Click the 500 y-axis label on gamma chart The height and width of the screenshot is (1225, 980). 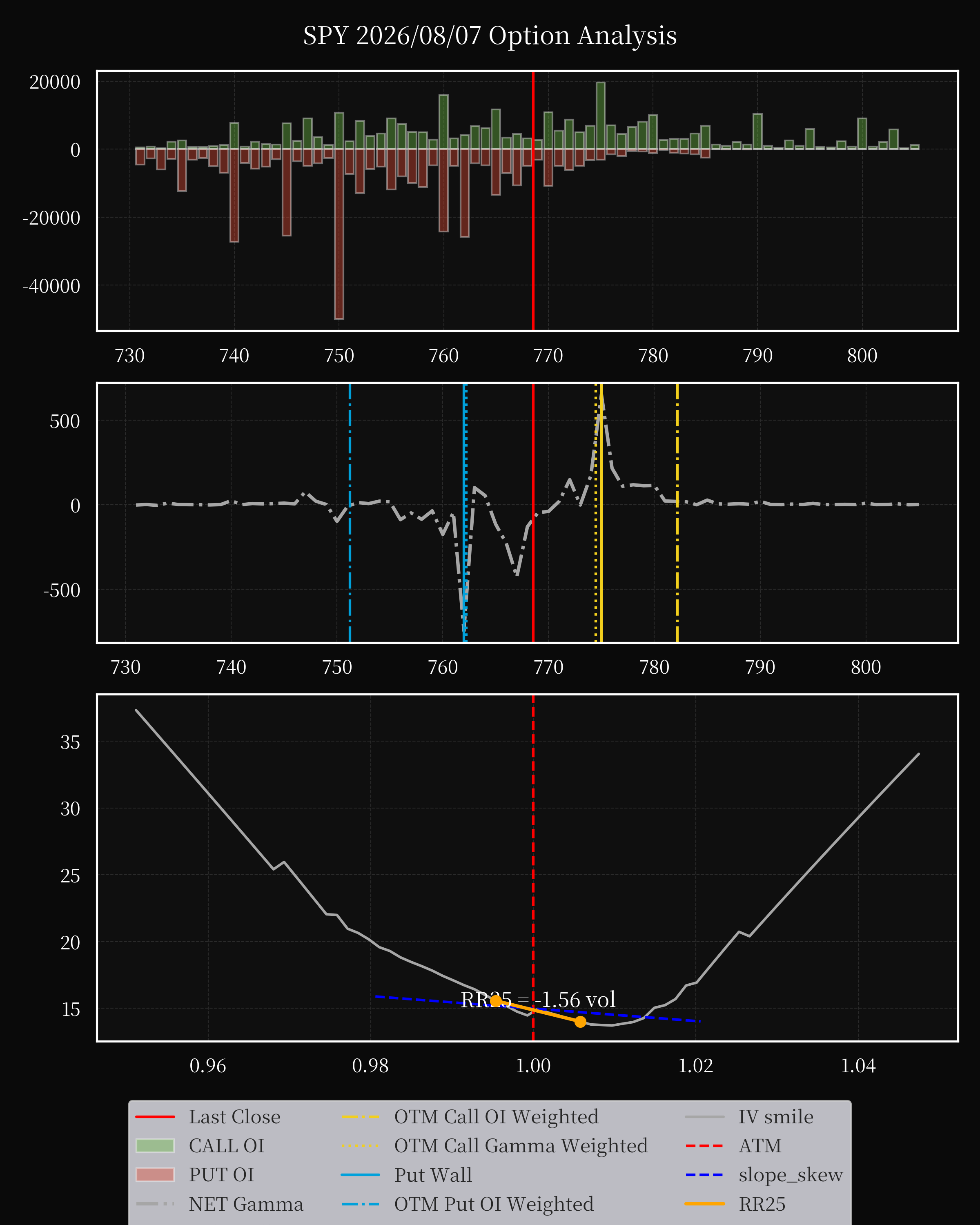pos(65,421)
